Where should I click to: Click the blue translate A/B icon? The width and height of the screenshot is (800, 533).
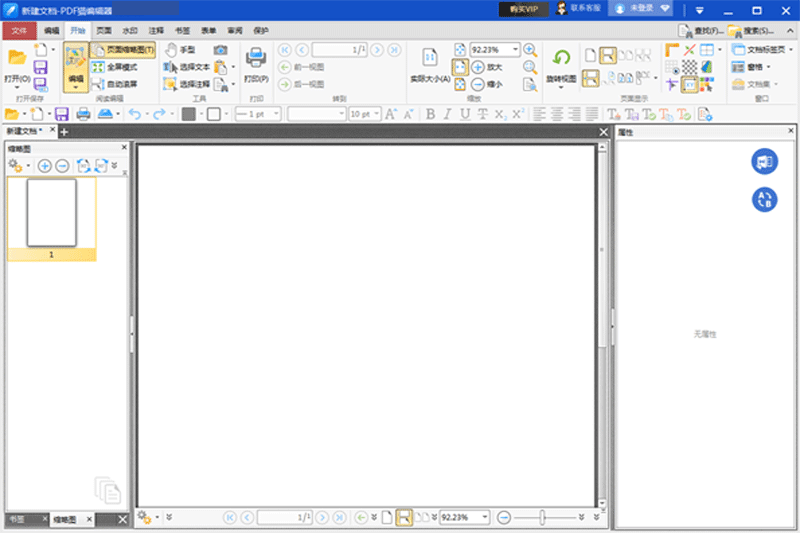(764, 199)
